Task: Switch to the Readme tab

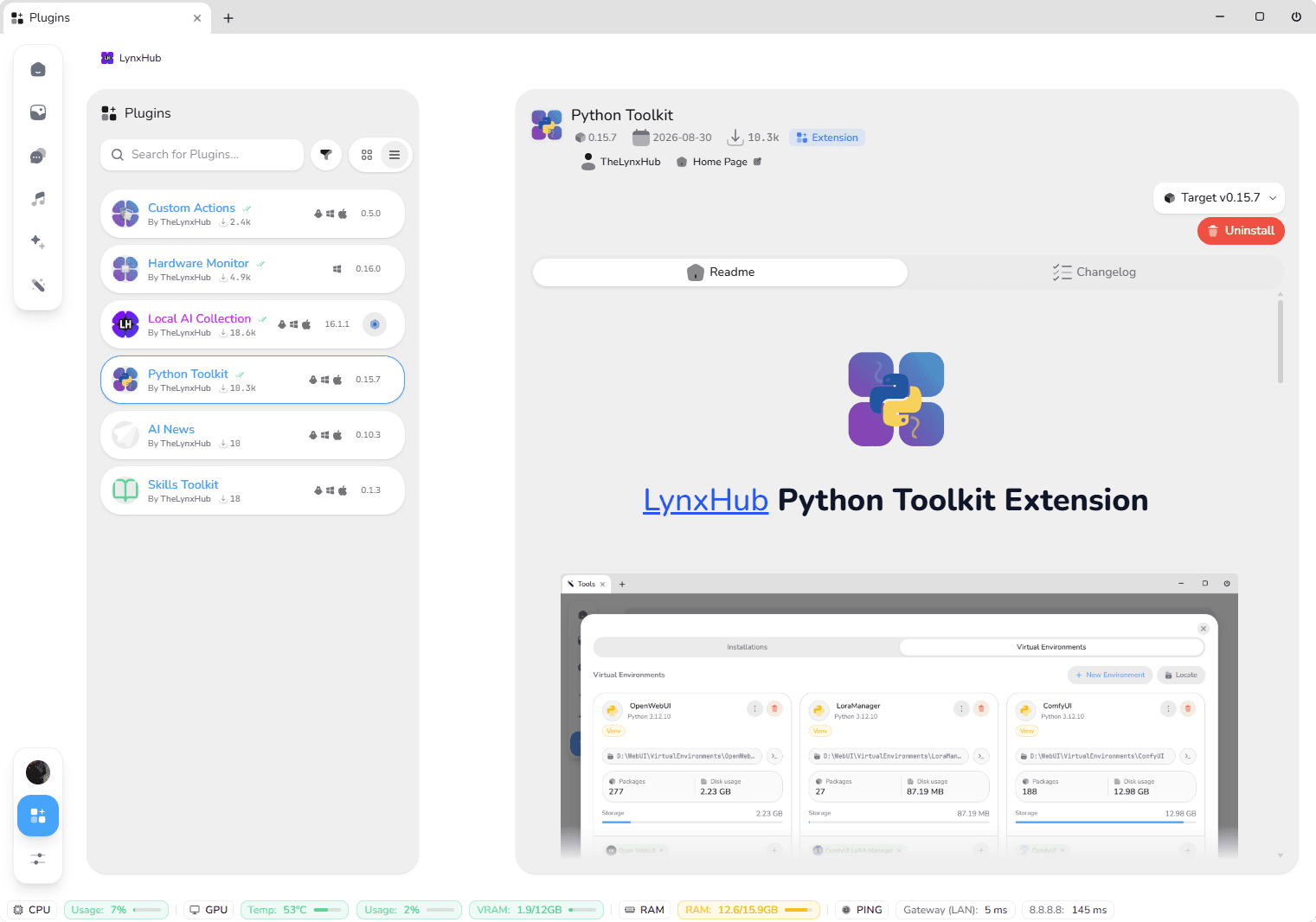Action: tap(720, 272)
